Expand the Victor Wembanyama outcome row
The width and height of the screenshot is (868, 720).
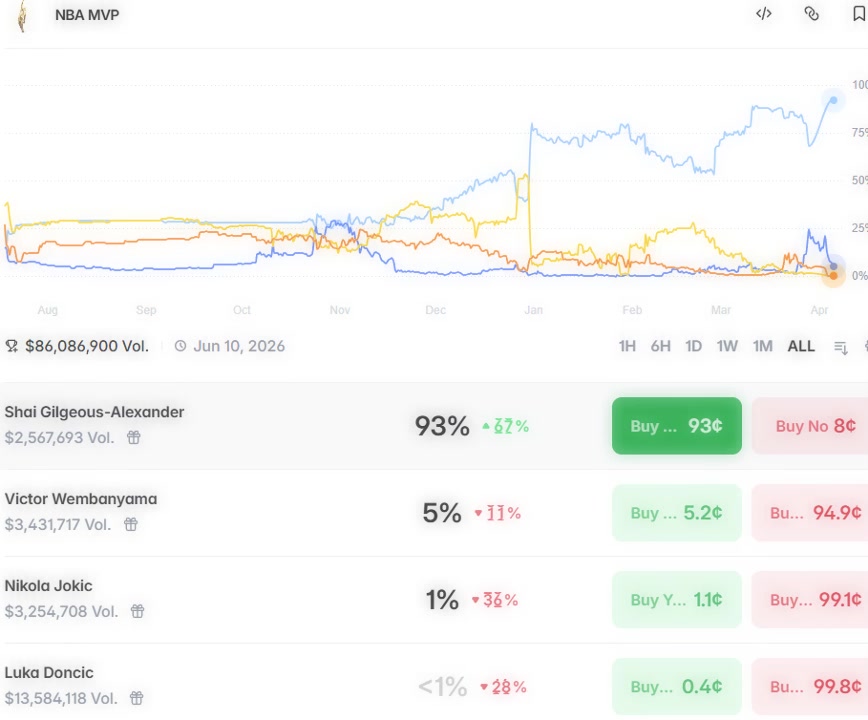pyautogui.click(x=300, y=510)
